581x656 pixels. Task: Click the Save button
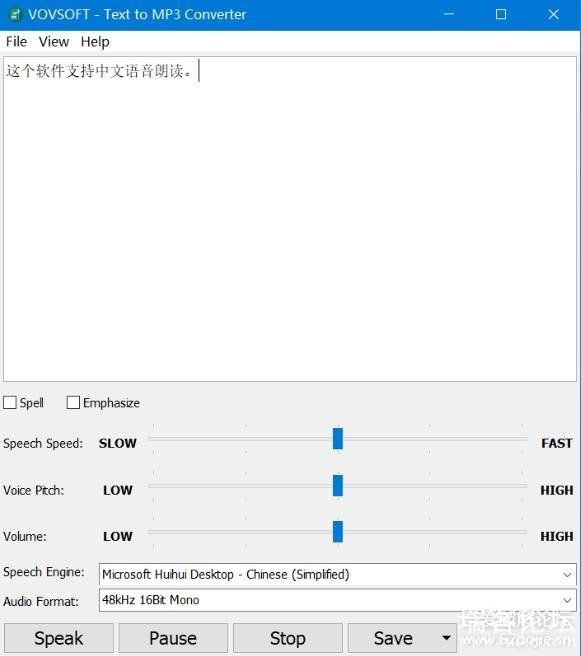(393, 638)
